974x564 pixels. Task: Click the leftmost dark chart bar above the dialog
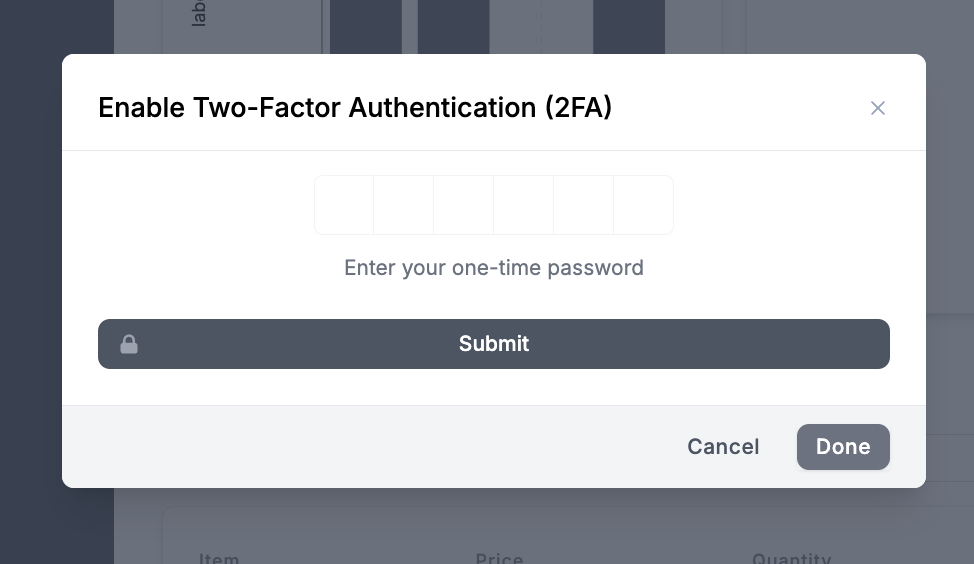[x=366, y=26]
